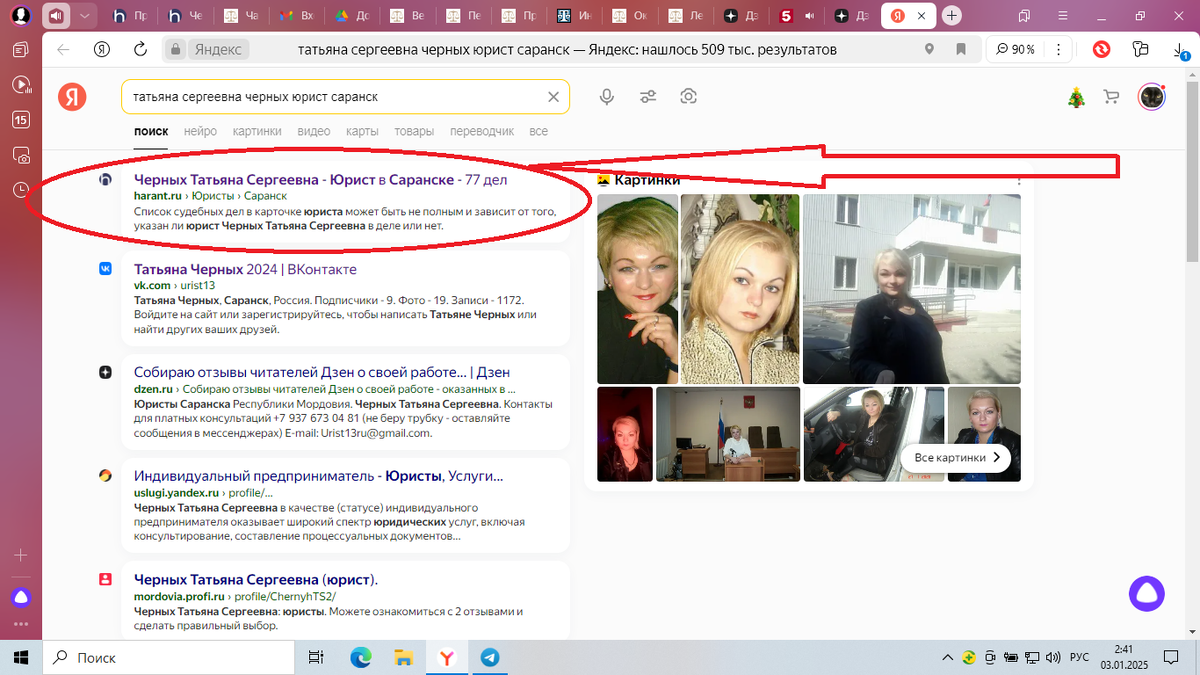Open Индивидуальный предприниматель Юристы result

pos(319,476)
